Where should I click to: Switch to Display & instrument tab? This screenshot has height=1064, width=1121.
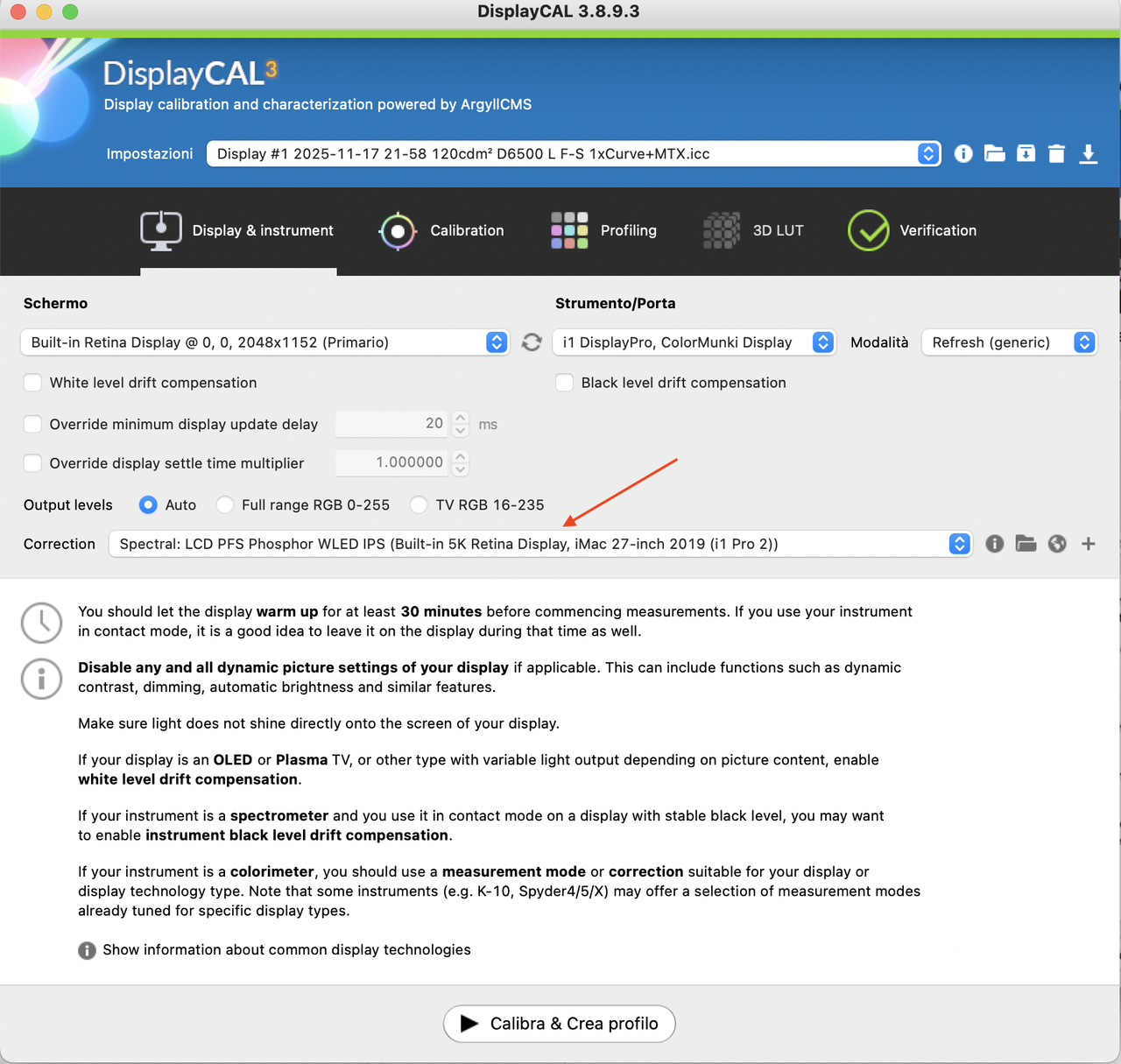click(x=238, y=230)
